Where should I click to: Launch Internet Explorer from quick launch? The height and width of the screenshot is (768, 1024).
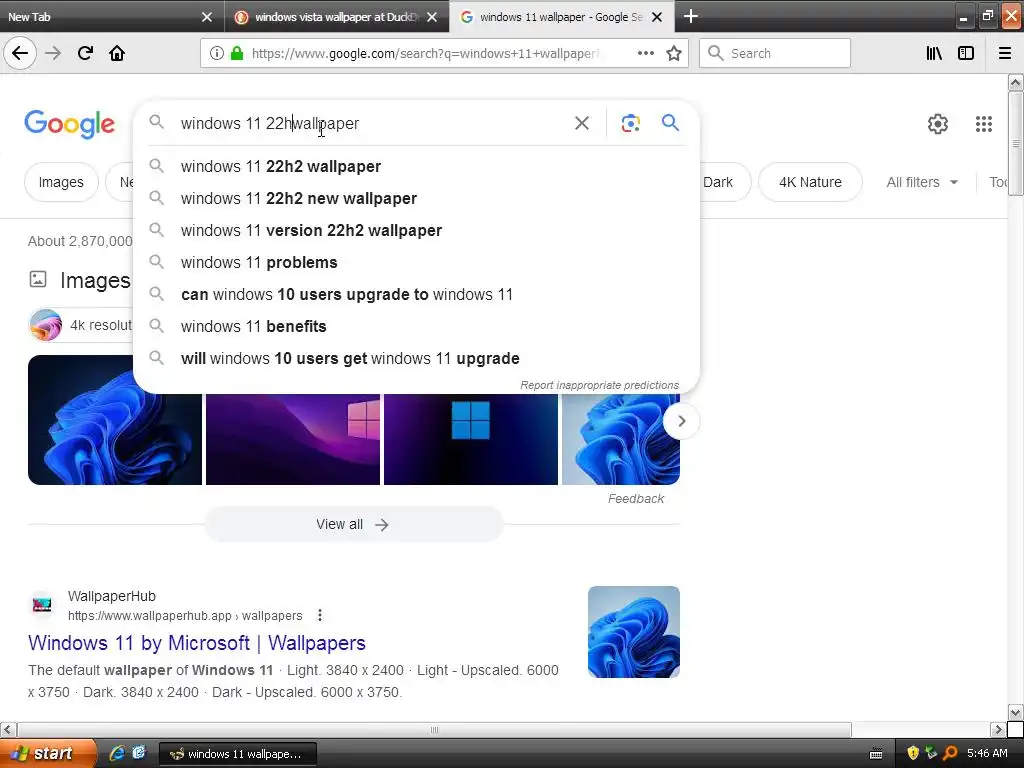[117, 753]
